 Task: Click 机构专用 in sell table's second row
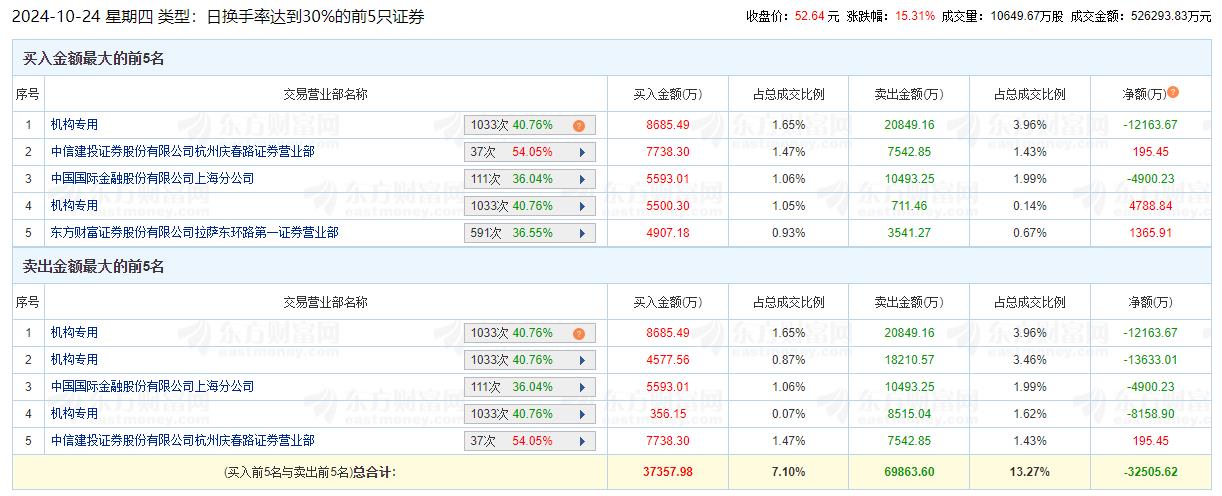click(x=75, y=360)
